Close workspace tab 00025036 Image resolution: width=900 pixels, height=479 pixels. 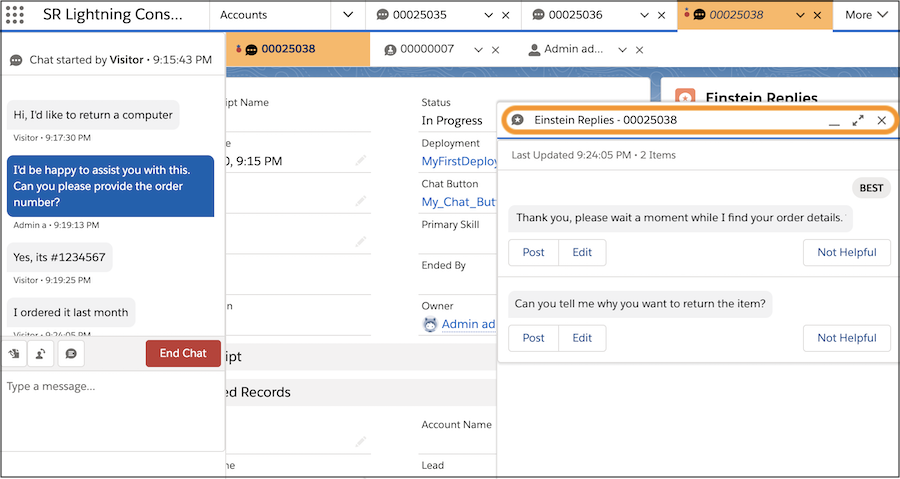pos(661,15)
